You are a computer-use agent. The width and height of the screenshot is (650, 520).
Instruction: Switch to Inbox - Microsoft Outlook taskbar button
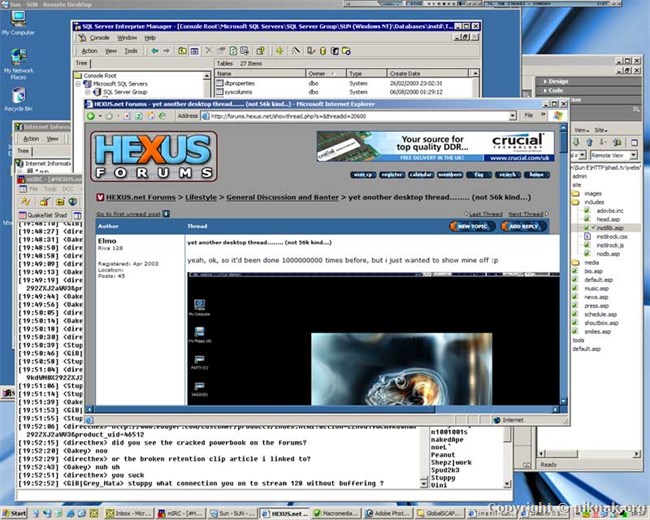coord(129,513)
